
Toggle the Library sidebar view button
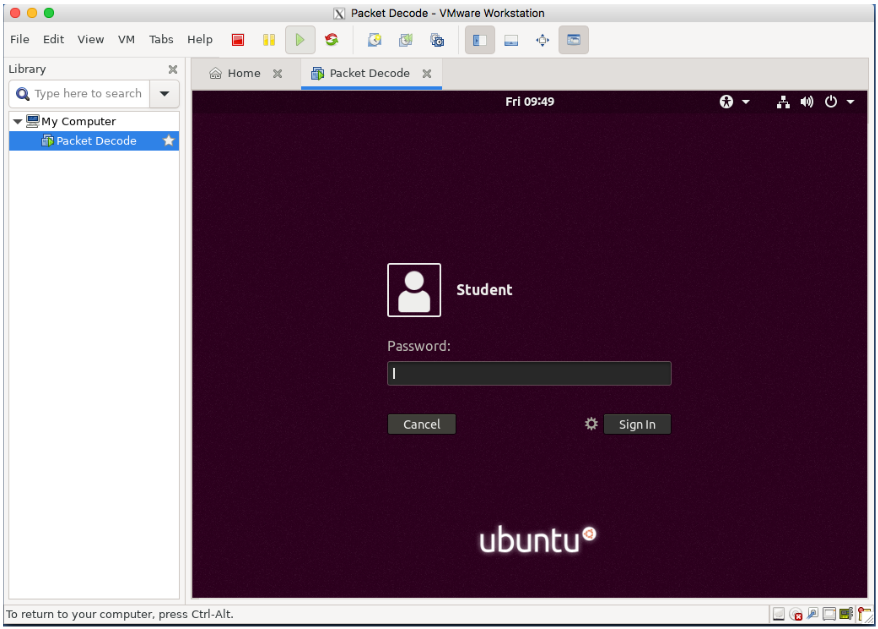tap(480, 40)
